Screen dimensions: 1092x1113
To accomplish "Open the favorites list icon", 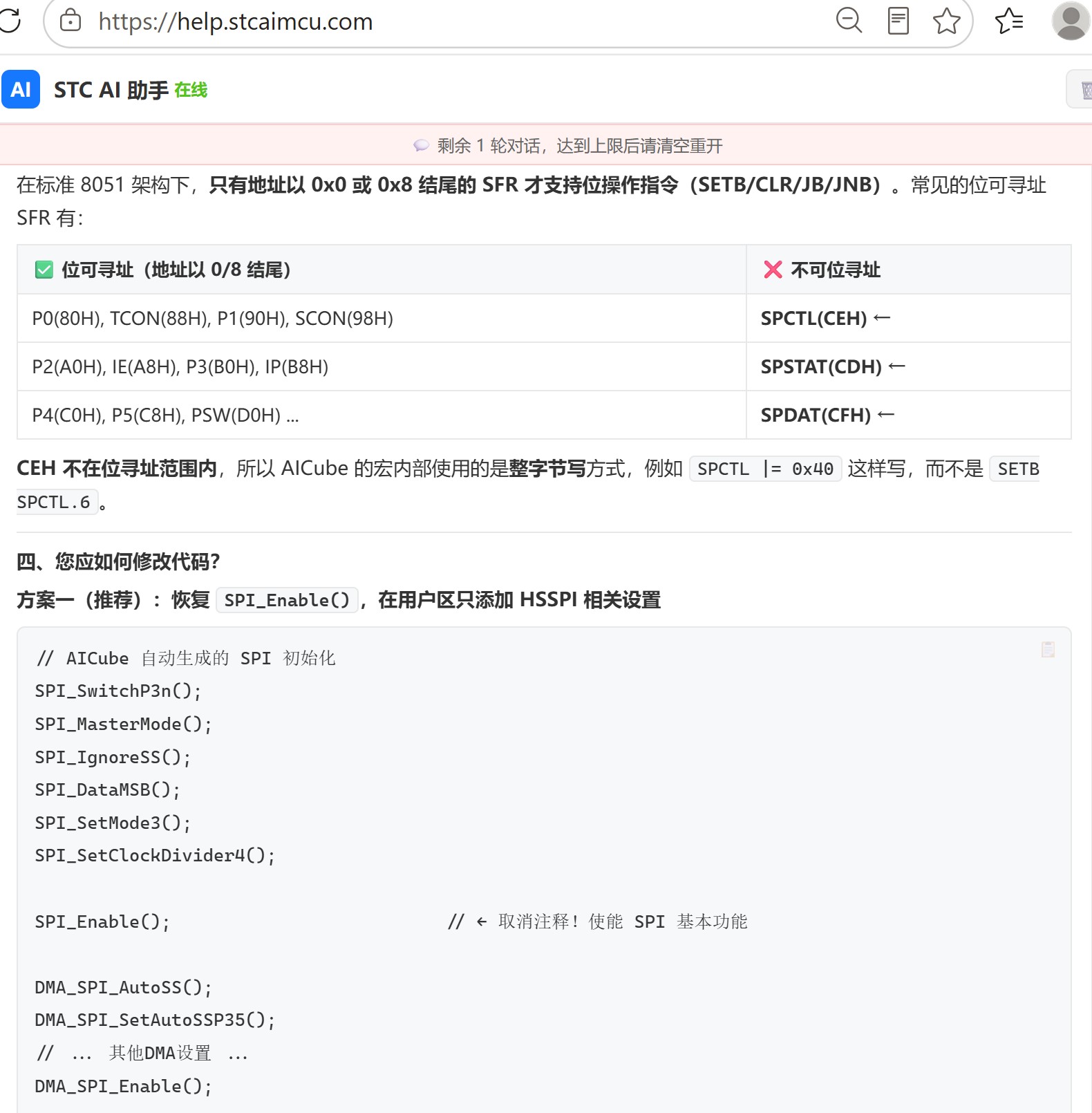I will [1009, 21].
